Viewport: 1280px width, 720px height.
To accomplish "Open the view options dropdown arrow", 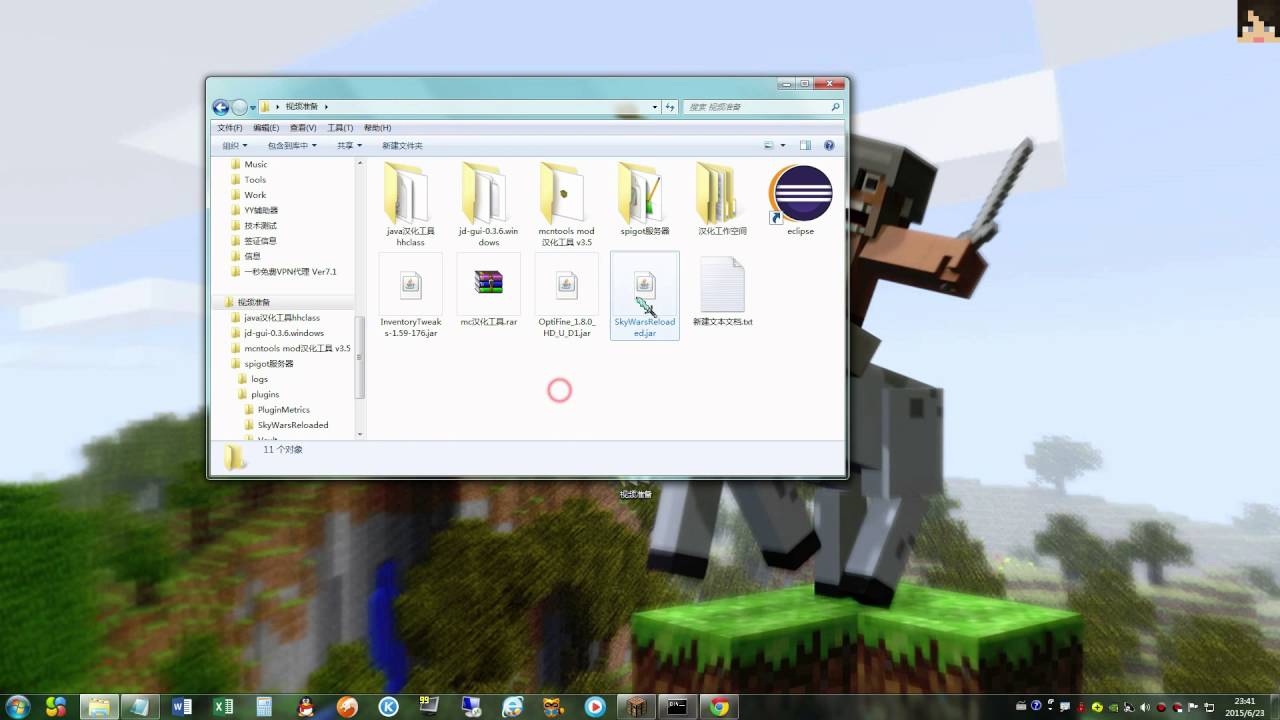I will click(783, 145).
